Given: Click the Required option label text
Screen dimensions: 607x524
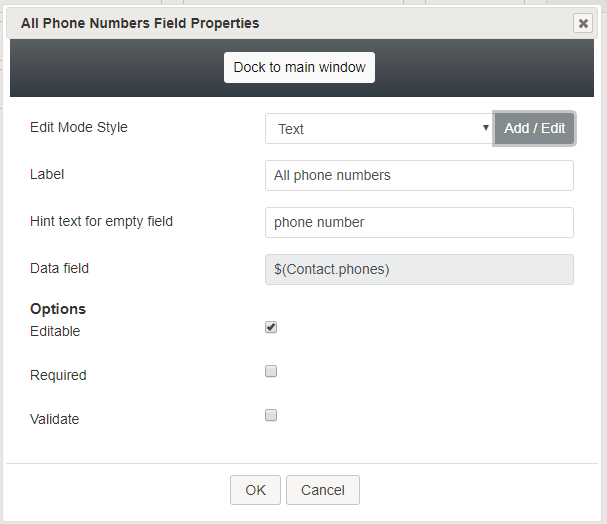Looking at the screenshot, I should [x=58, y=375].
